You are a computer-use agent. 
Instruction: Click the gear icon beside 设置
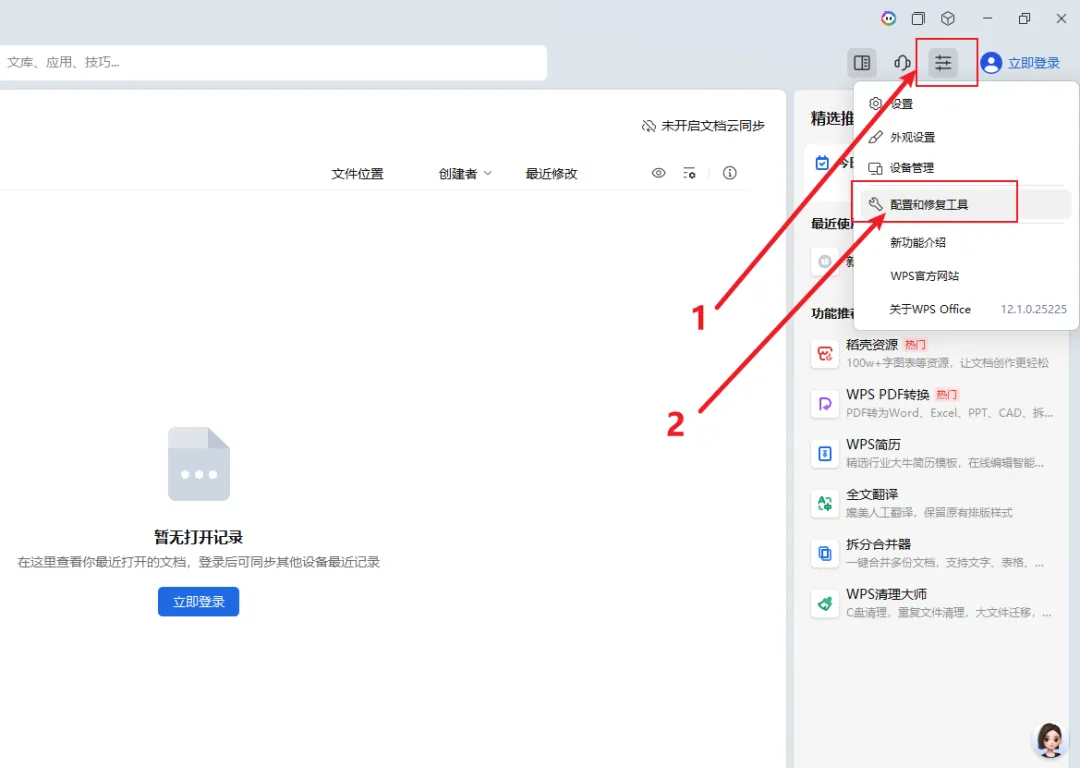(875, 103)
